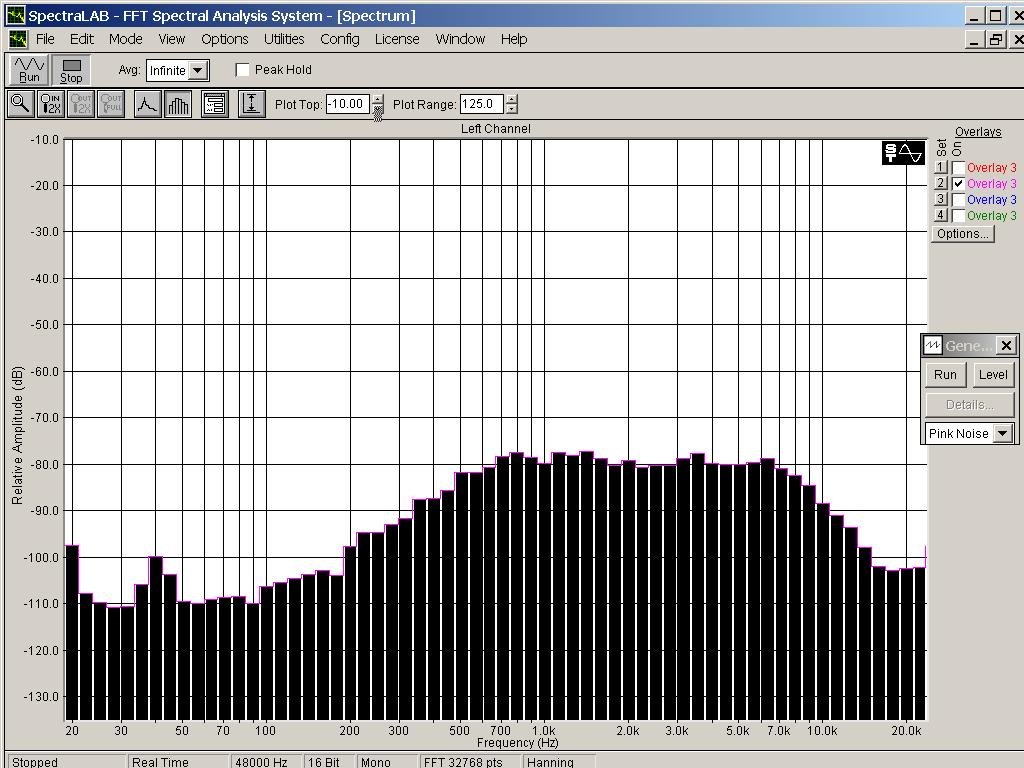This screenshot has width=1024, height=768.
Task: Switch to line plot display style
Action: 148,104
